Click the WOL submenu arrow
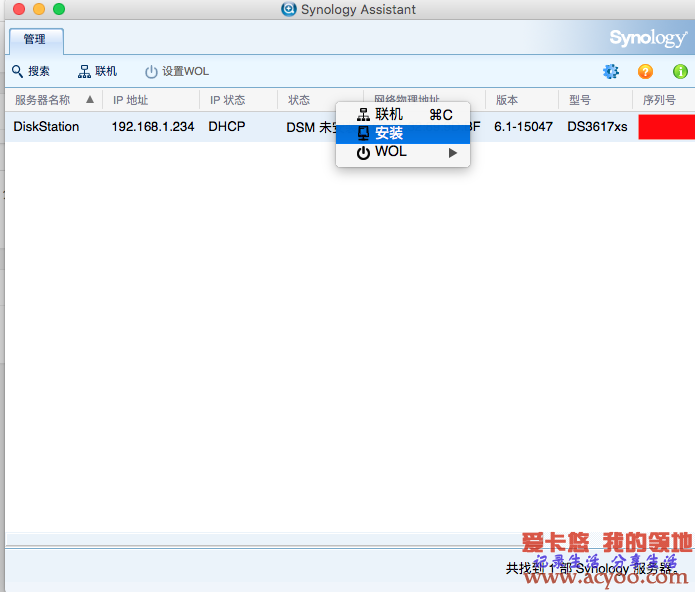Image resolution: width=695 pixels, height=592 pixels. pos(453,153)
